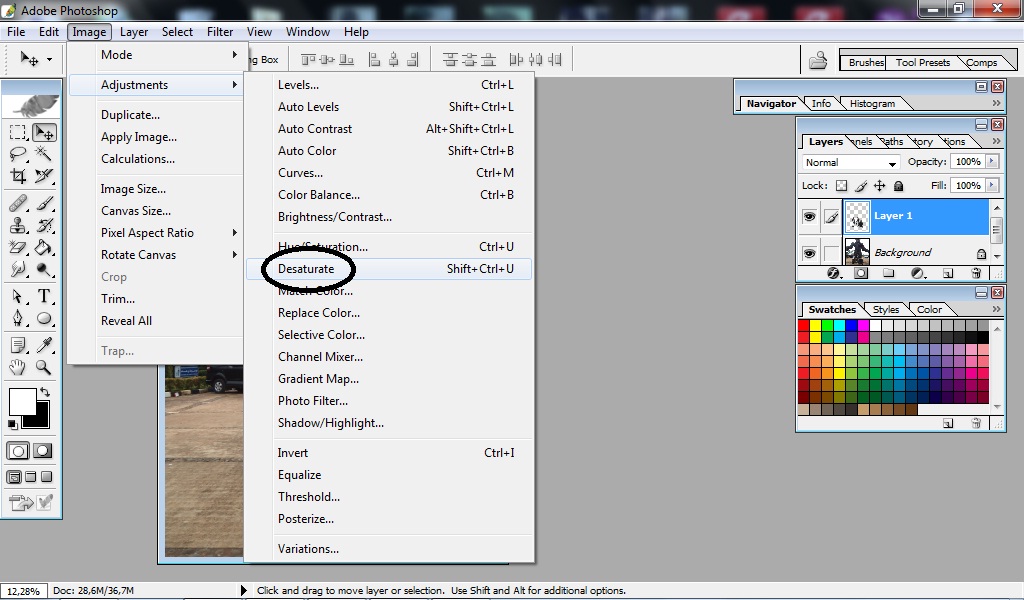Select the Type tool
Viewport: 1024px width, 600px height.
(44, 296)
